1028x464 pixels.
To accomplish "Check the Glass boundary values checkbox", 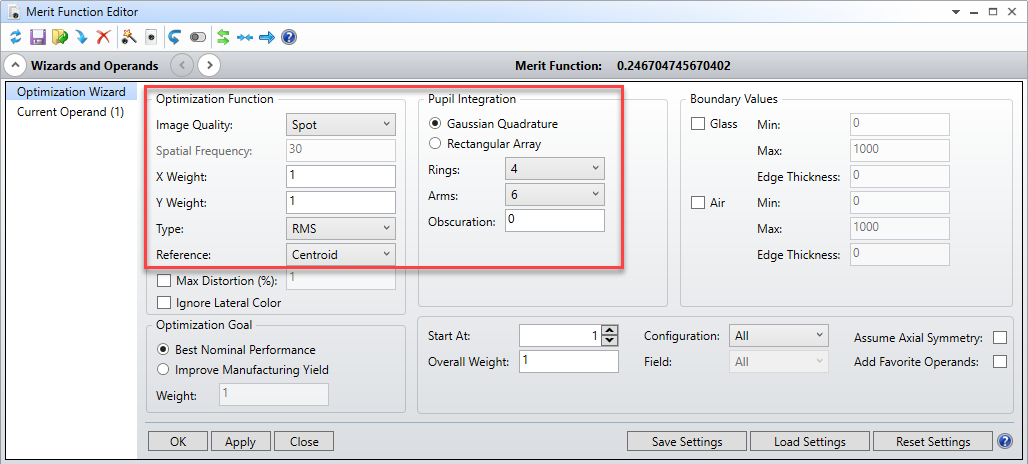I will [698, 124].
